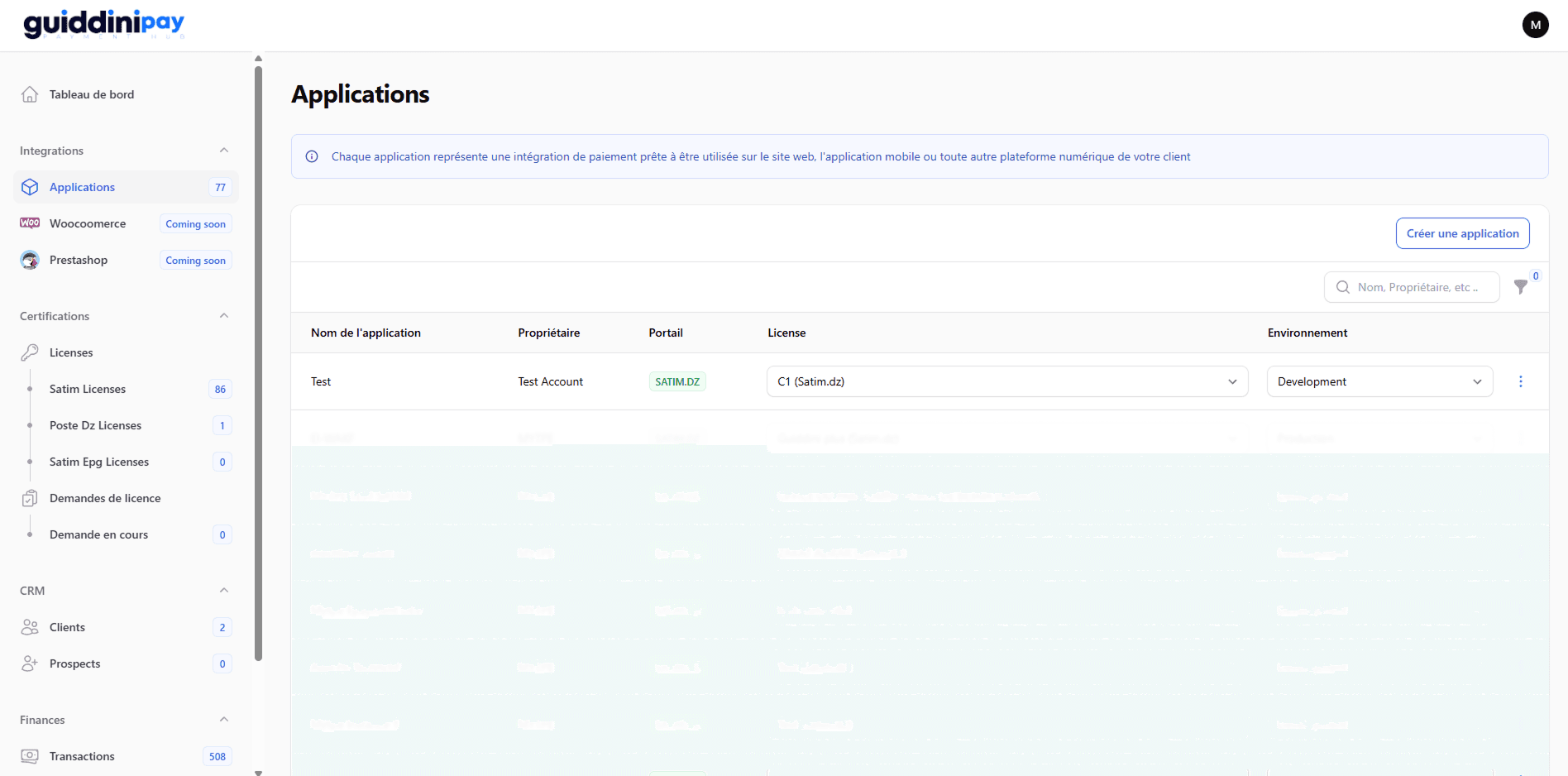Open the Clients icon in CRM section
Screen dimensions: 1568x776
pos(30,626)
